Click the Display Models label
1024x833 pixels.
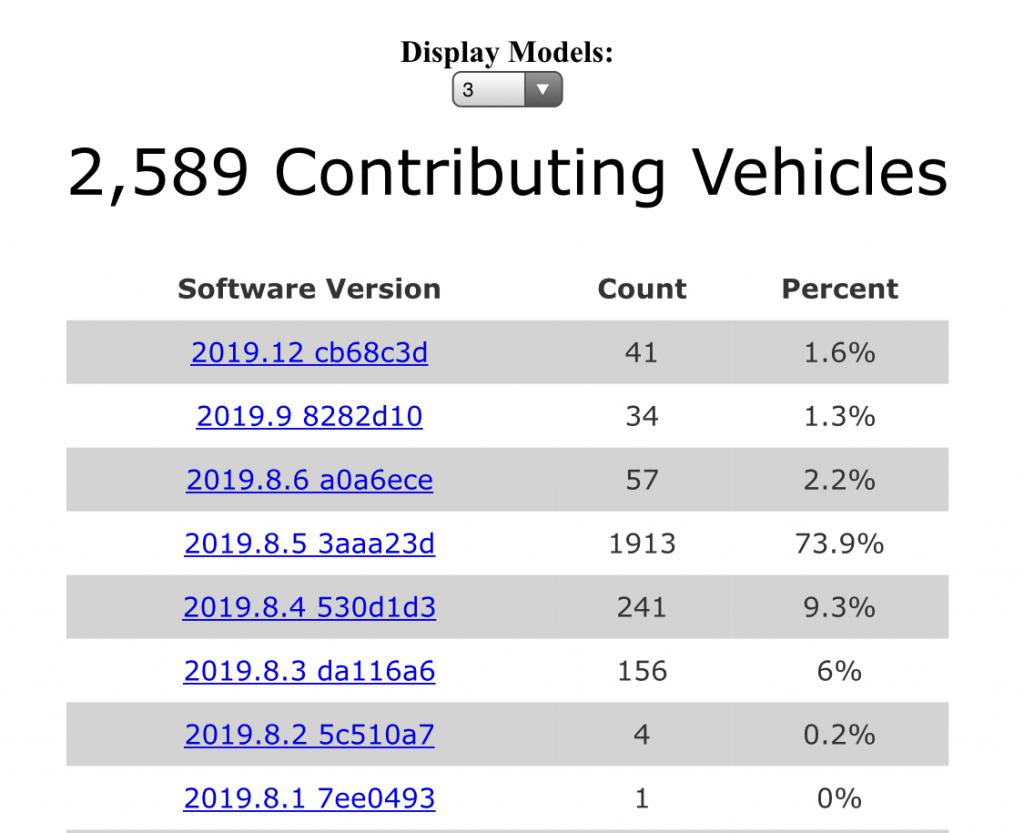(x=507, y=52)
